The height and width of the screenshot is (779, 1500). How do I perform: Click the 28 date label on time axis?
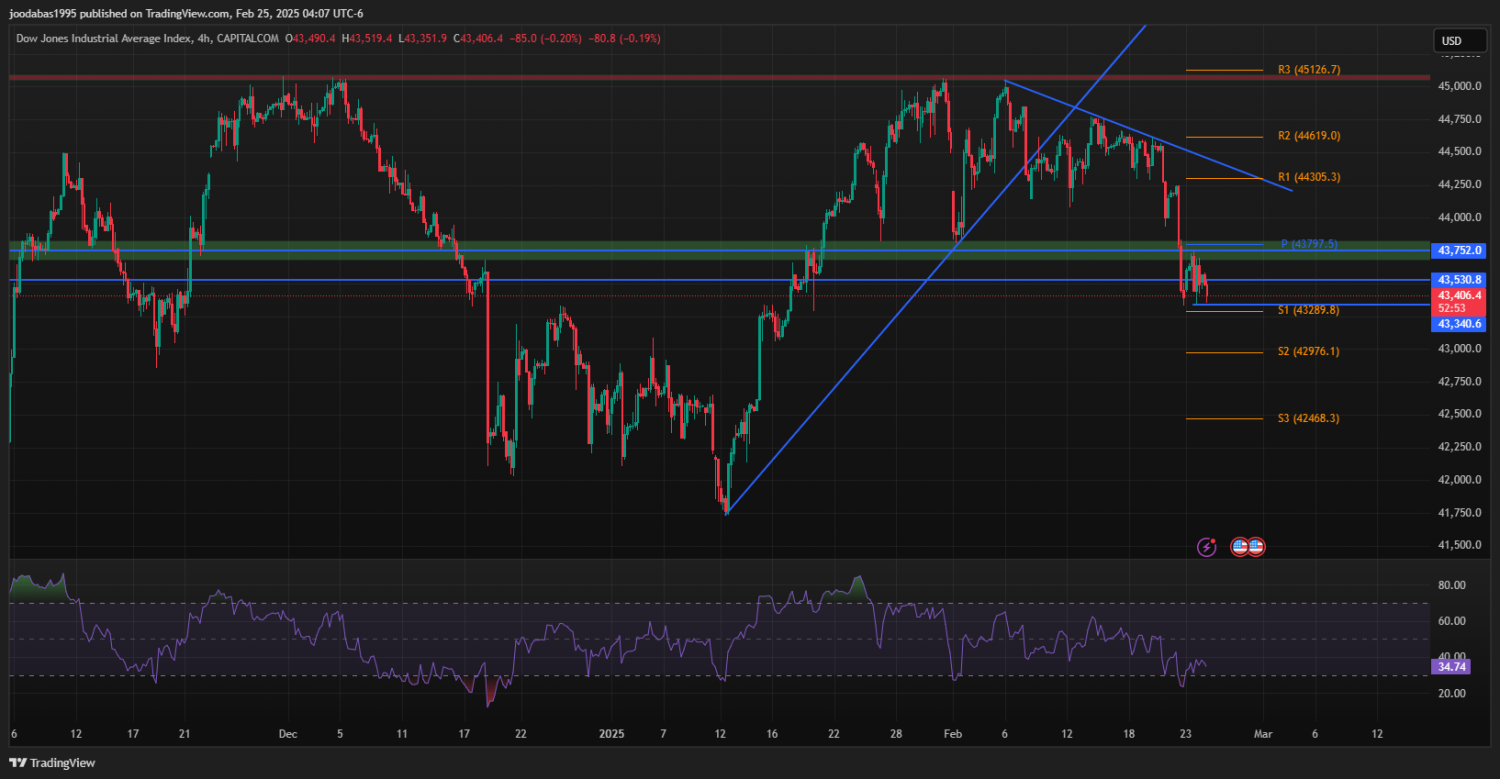point(895,733)
